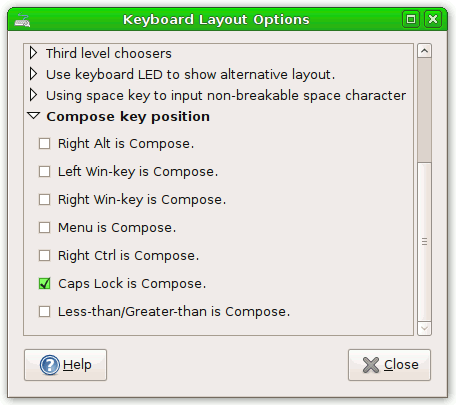This screenshot has width=456, height=405.
Task: Uncheck Caps Lock is Compose
Action: click(x=44, y=284)
